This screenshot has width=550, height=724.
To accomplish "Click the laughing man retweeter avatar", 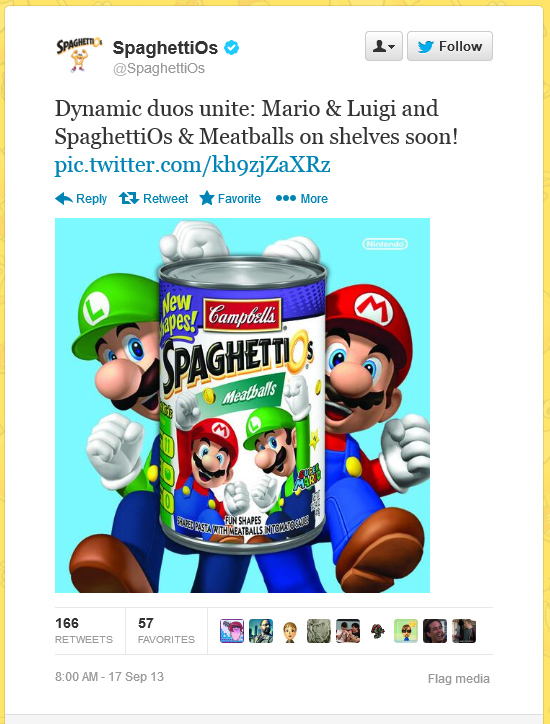I will (435, 631).
